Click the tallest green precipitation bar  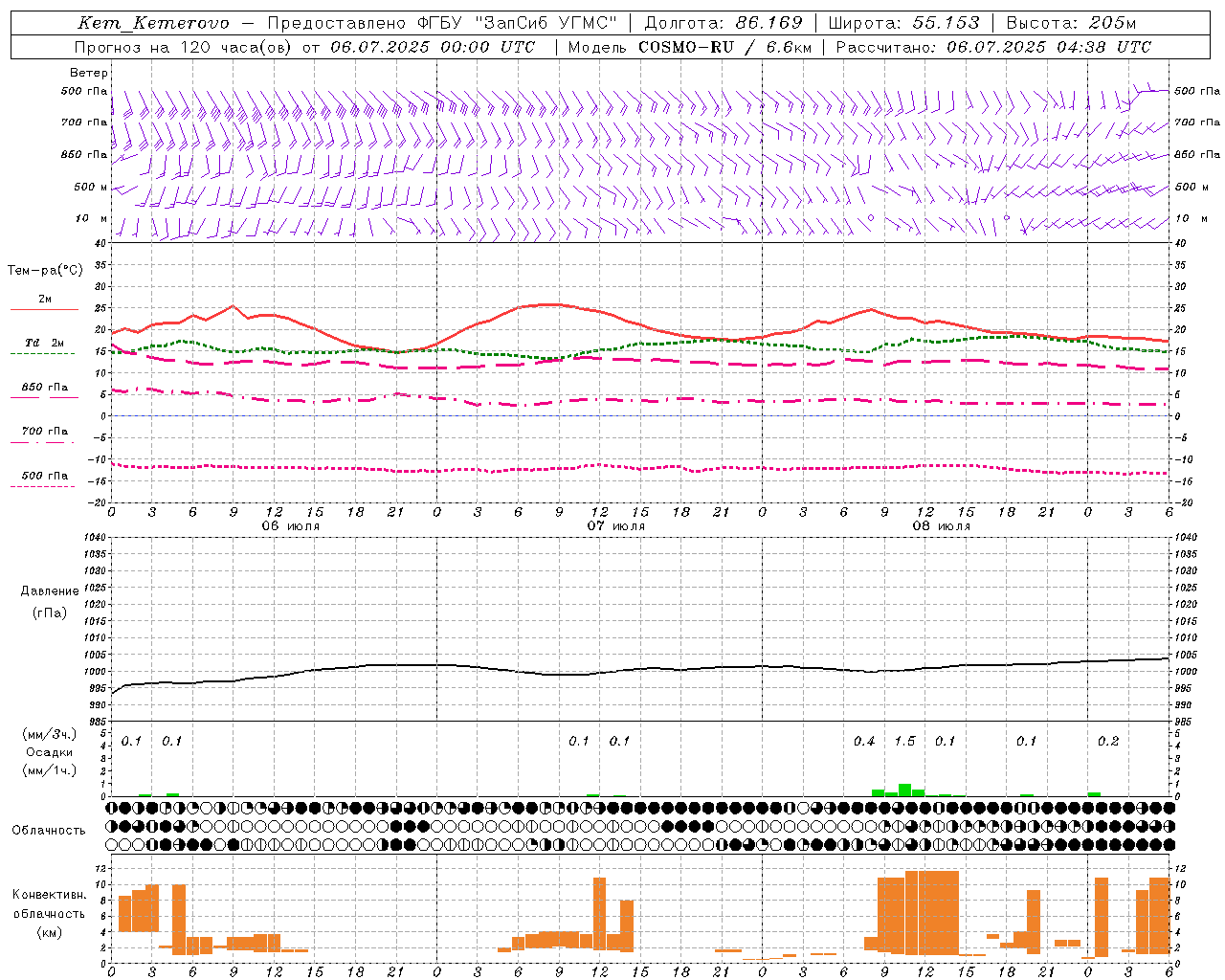[904, 790]
